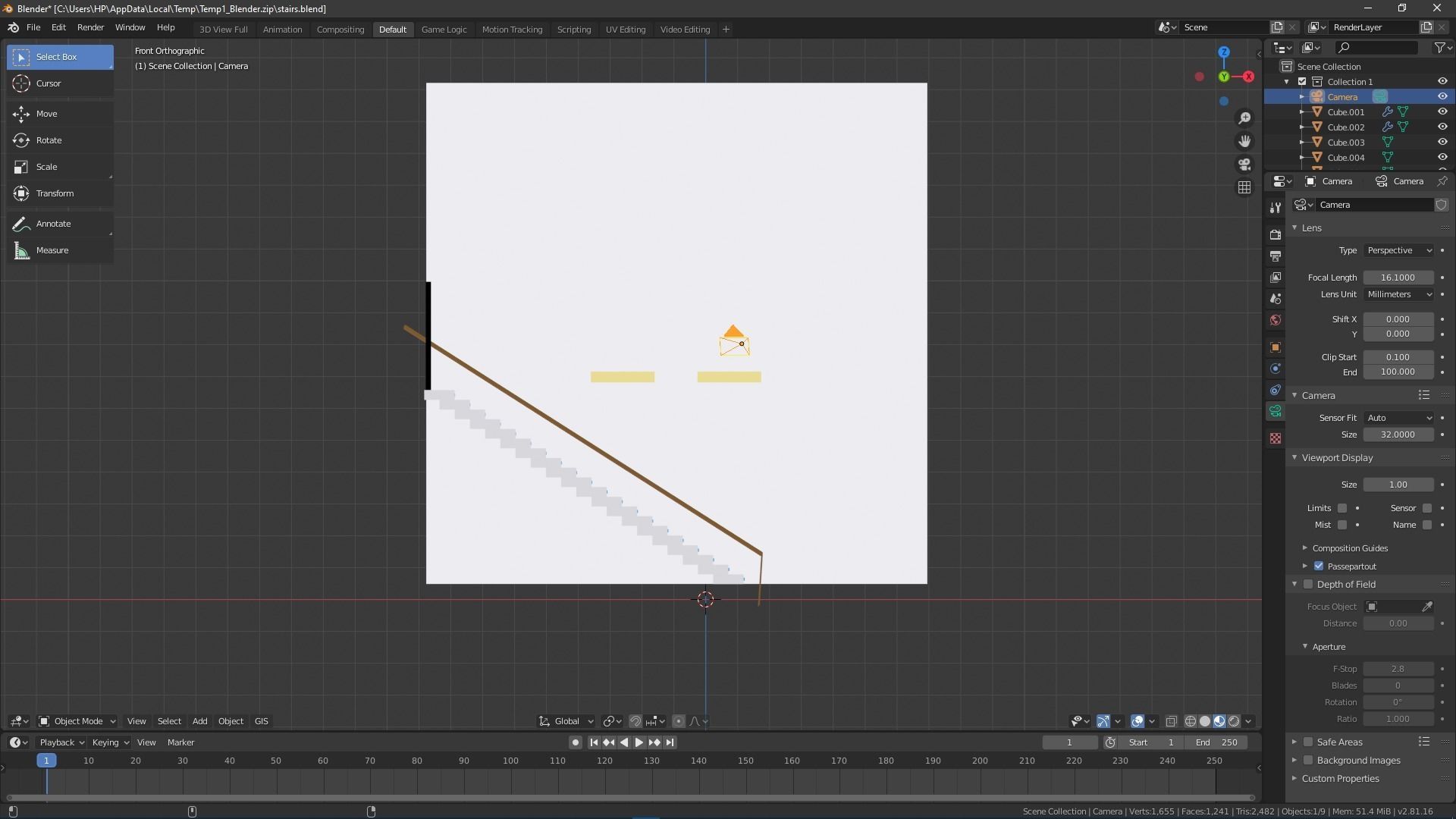Open the Render menu
Image resolution: width=1456 pixels, height=819 pixels.
(x=90, y=27)
